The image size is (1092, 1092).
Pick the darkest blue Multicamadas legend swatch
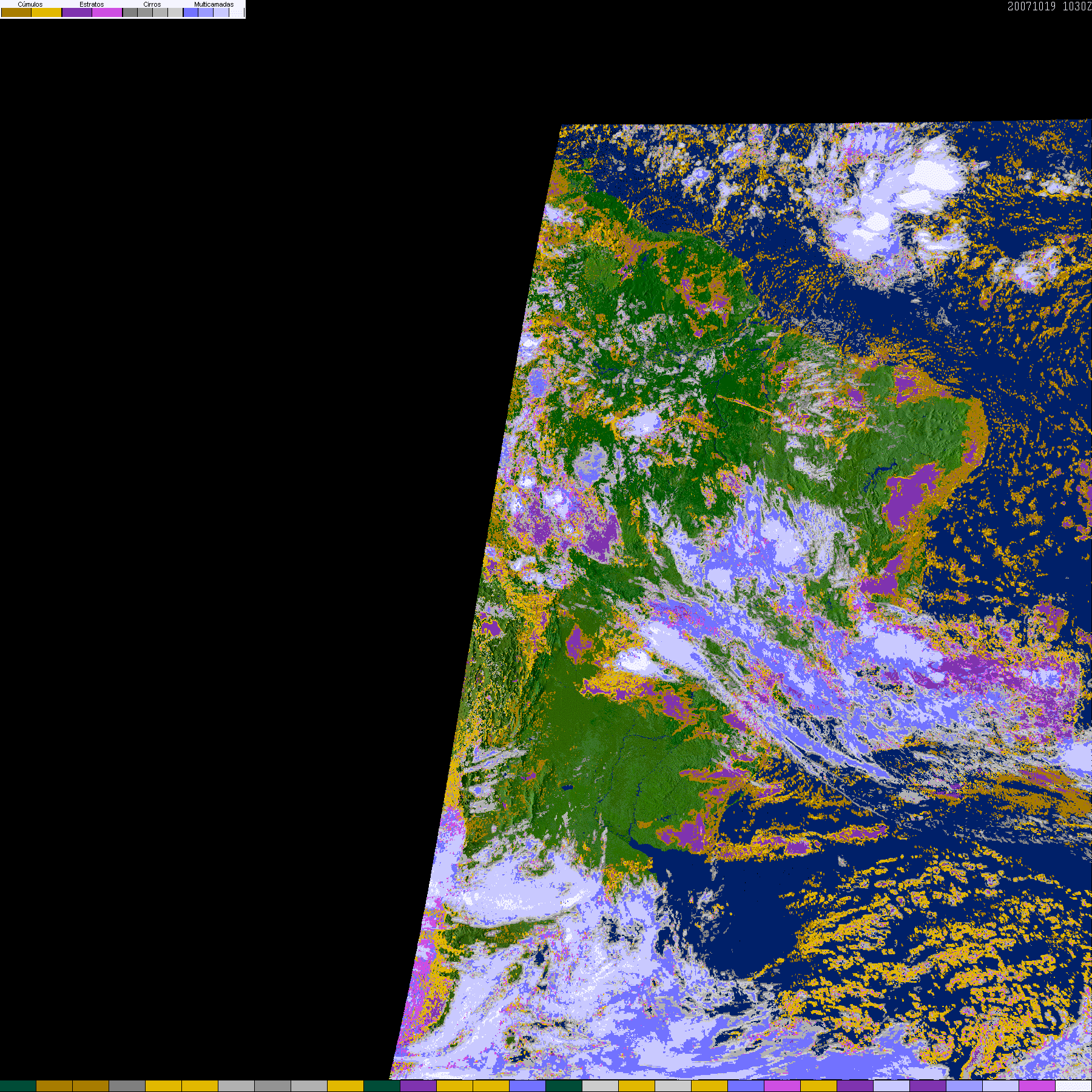(x=190, y=12)
